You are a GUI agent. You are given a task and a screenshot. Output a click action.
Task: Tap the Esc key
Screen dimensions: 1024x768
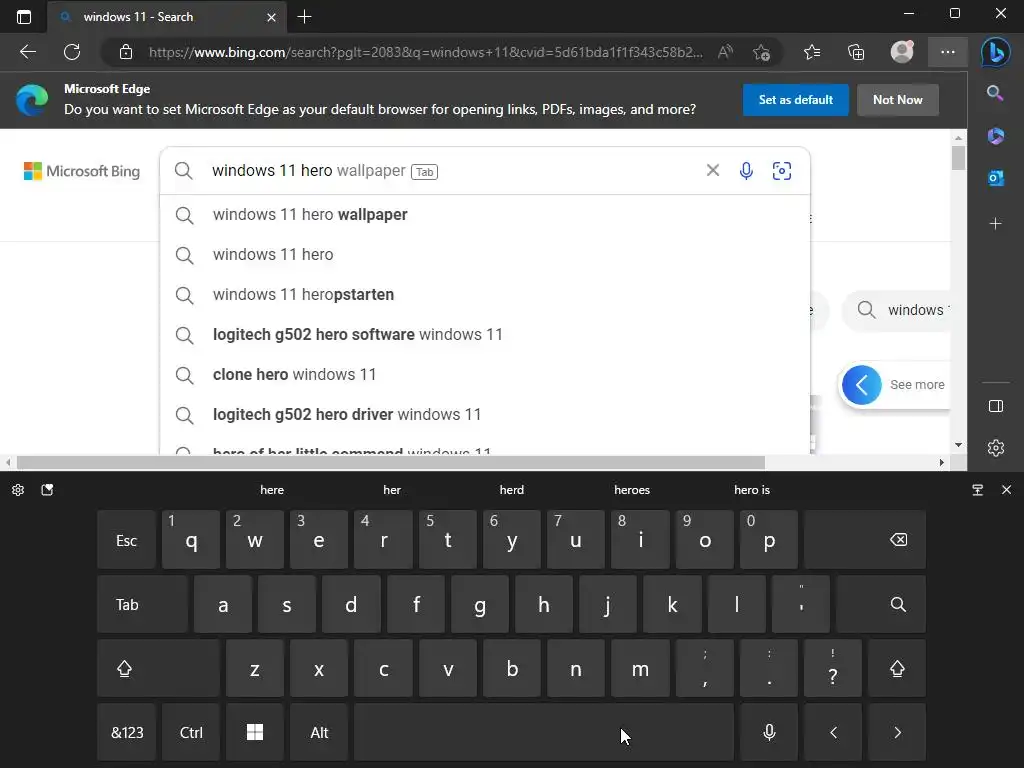point(127,539)
